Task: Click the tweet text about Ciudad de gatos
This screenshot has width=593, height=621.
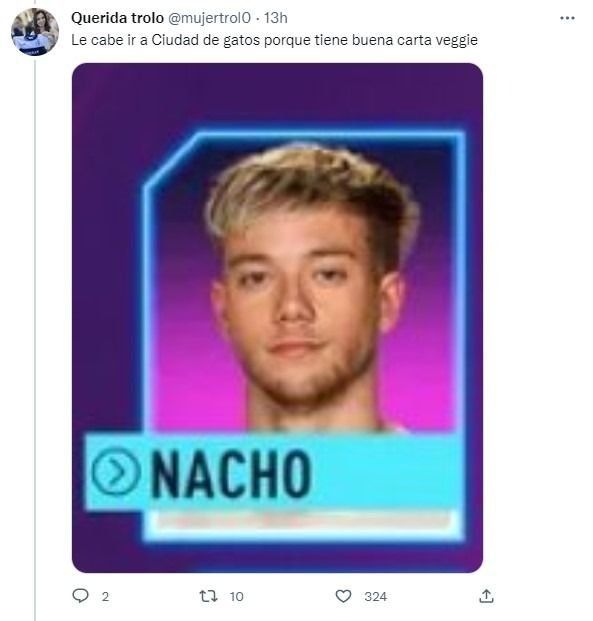Action: (275, 40)
